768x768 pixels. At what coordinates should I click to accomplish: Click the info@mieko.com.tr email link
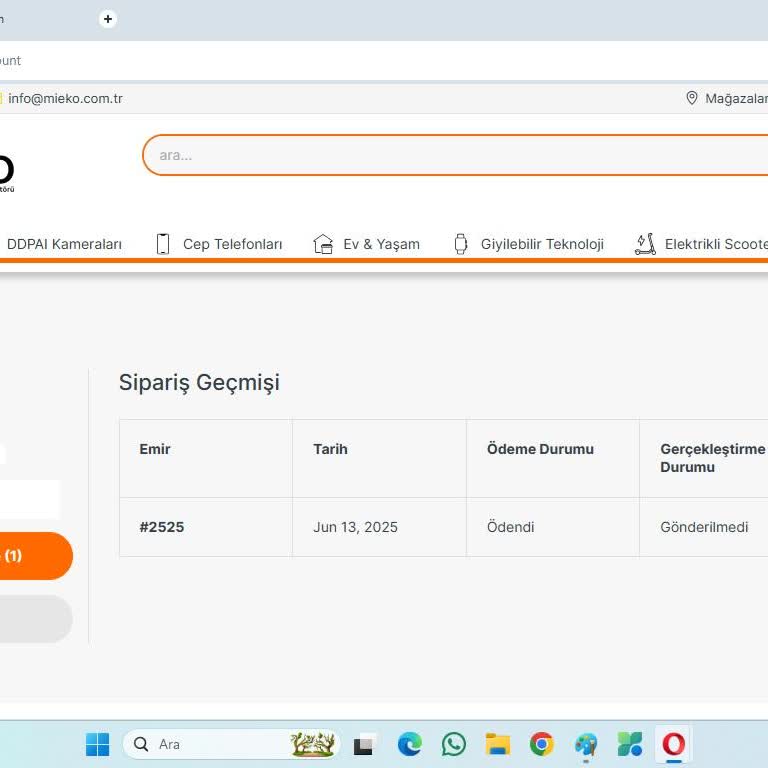65,98
